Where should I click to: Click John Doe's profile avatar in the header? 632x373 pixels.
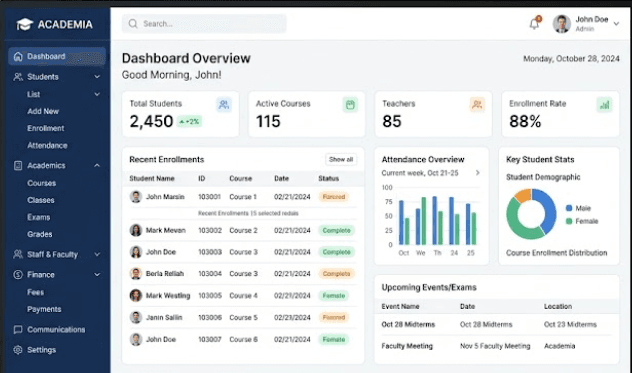click(x=561, y=24)
